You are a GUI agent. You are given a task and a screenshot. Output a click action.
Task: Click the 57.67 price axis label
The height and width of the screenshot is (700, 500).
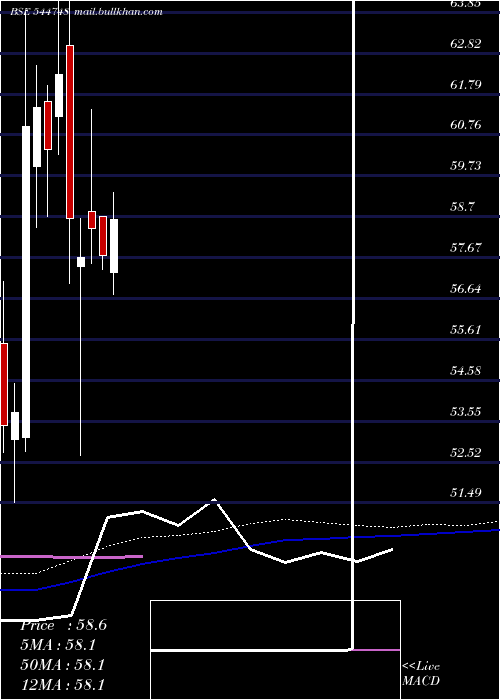coord(466,247)
